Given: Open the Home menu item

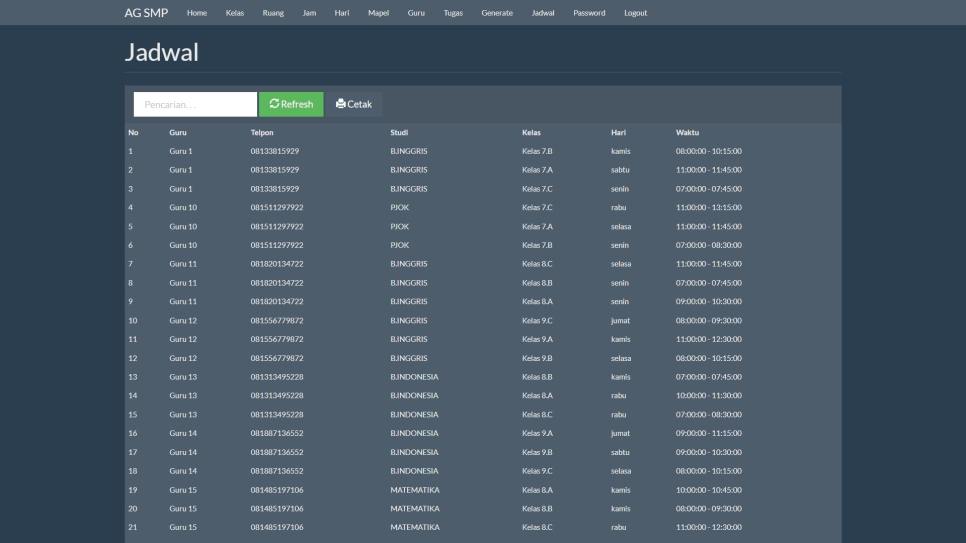Looking at the screenshot, I should point(197,13).
